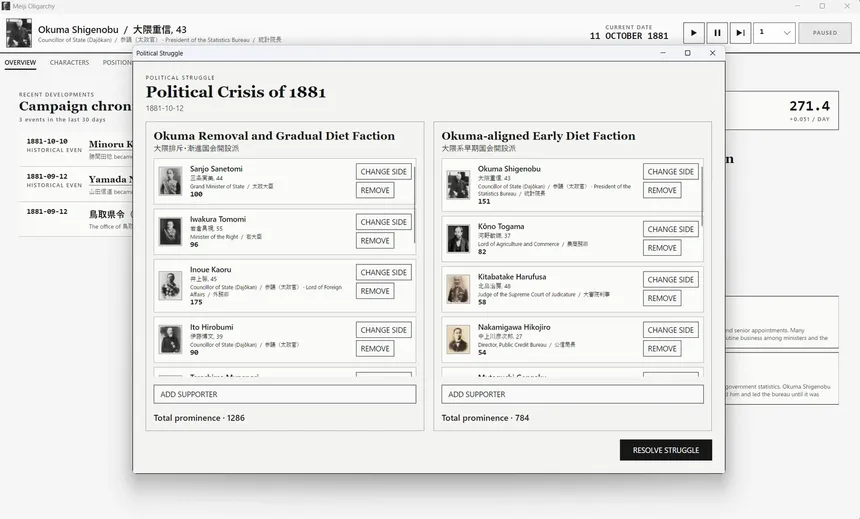
Task: Open the 鳥取県令 event entry
Action: coord(76,219)
